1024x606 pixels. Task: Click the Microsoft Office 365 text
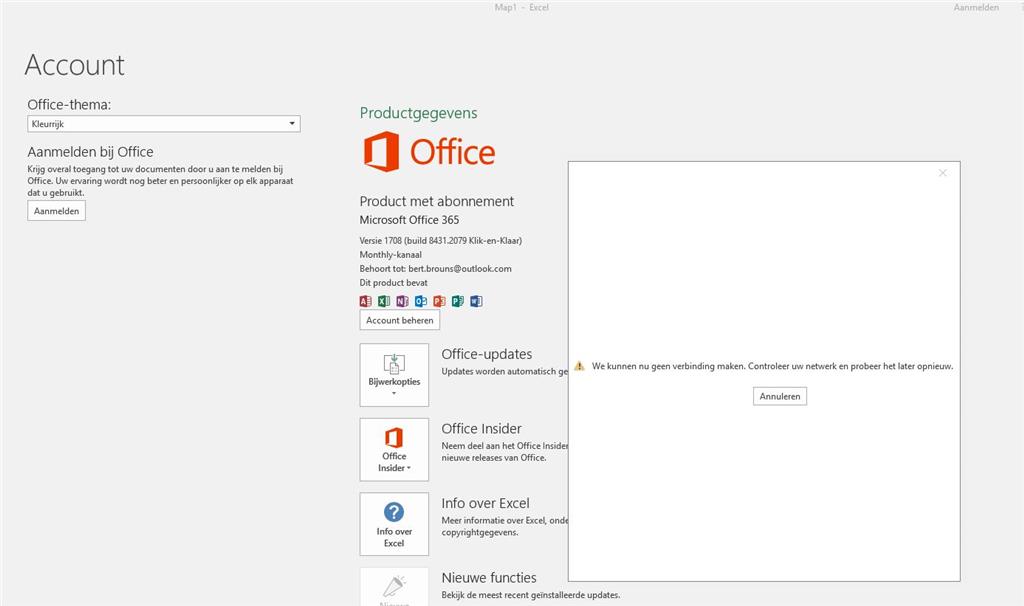409,220
